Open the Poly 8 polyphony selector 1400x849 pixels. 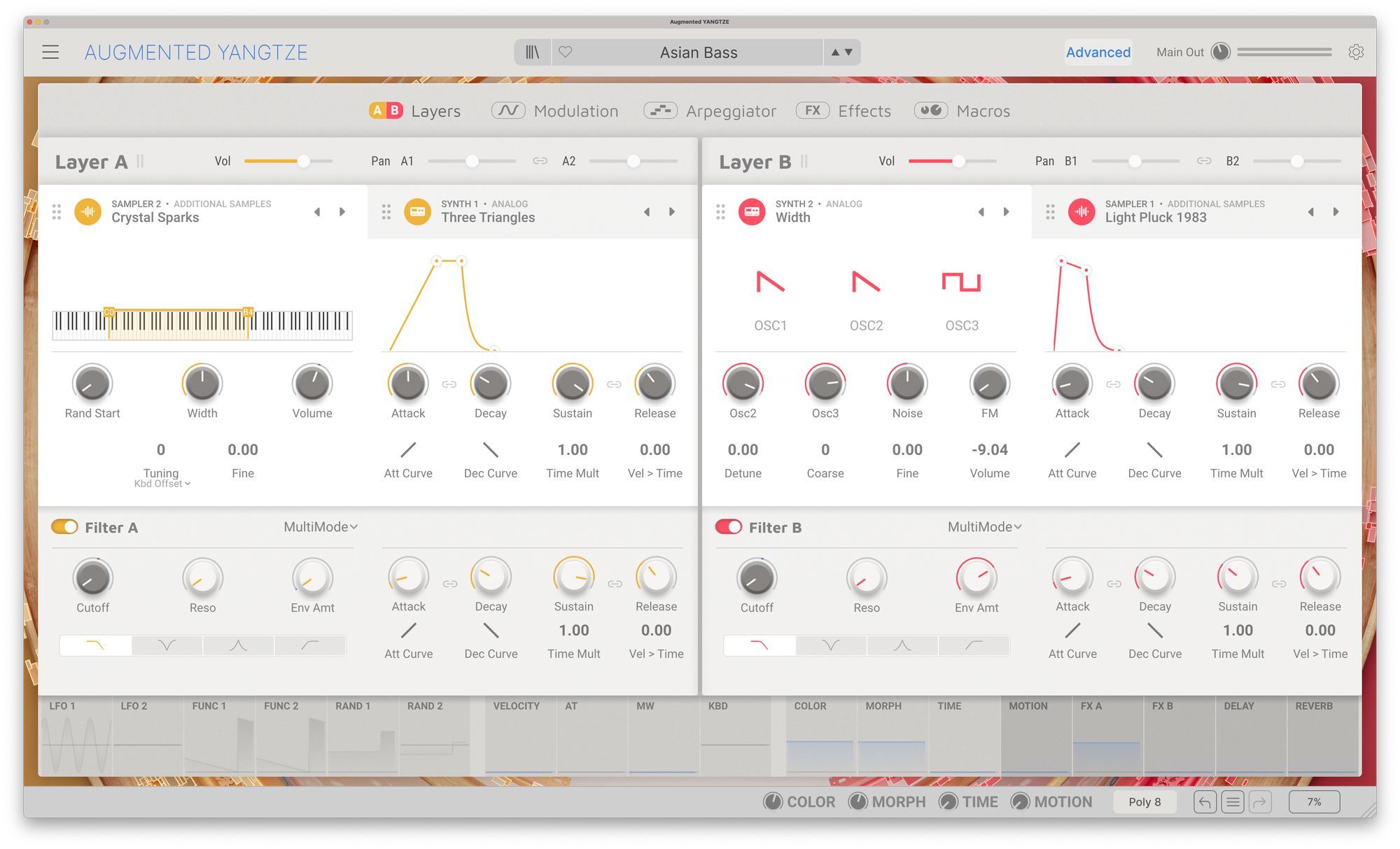pyautogui.click(x=1144, y=802)
